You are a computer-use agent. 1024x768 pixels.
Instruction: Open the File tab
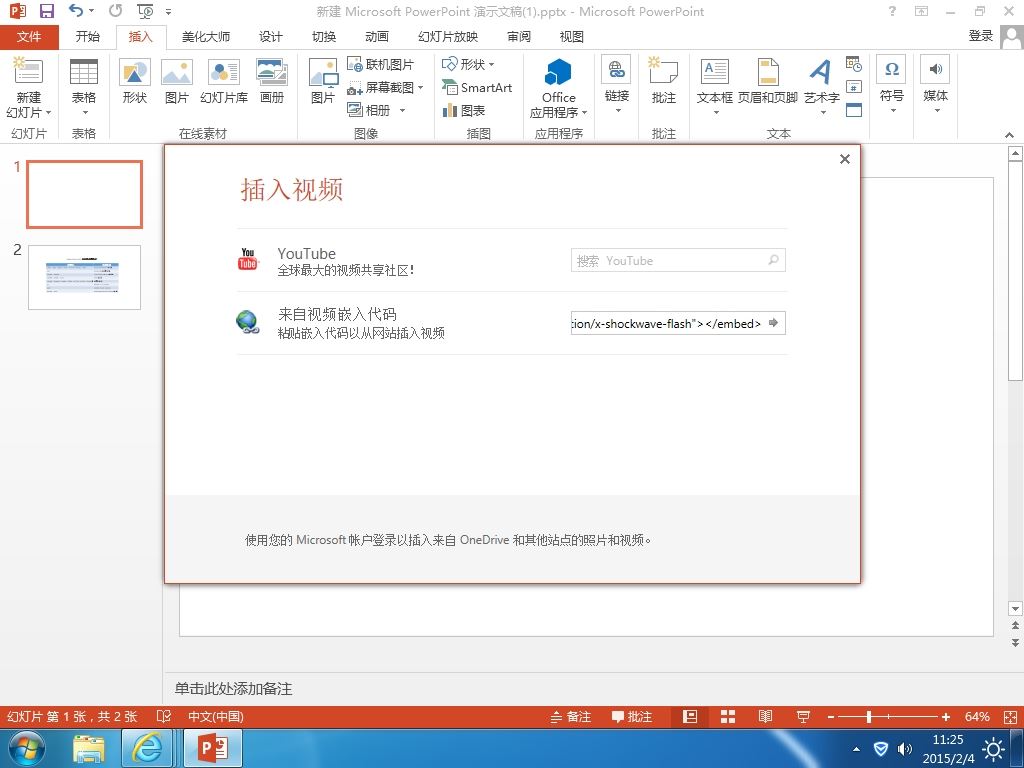(x=29, y=37)
